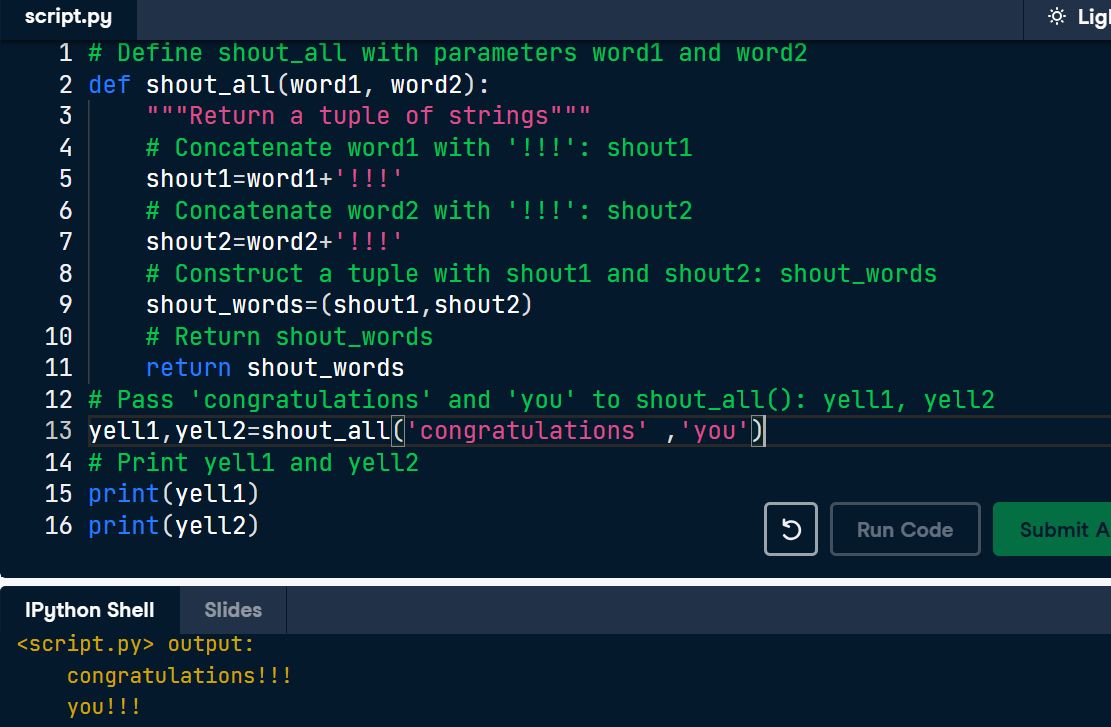Click '# Concatenate word1' comment on line 4
Screen dimensions: 1111x727
coord(419,147)
